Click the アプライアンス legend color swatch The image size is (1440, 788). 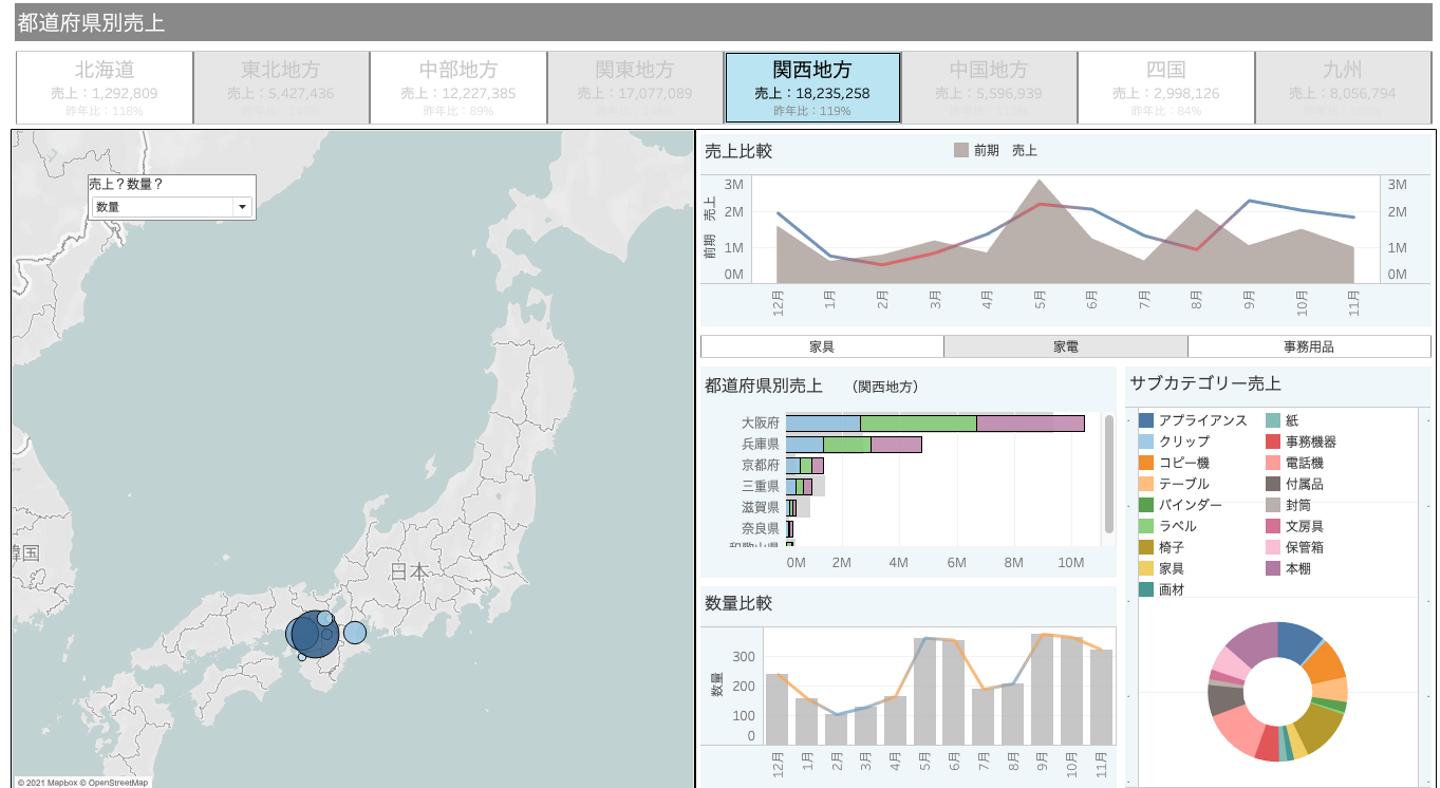click(1146, 421)
